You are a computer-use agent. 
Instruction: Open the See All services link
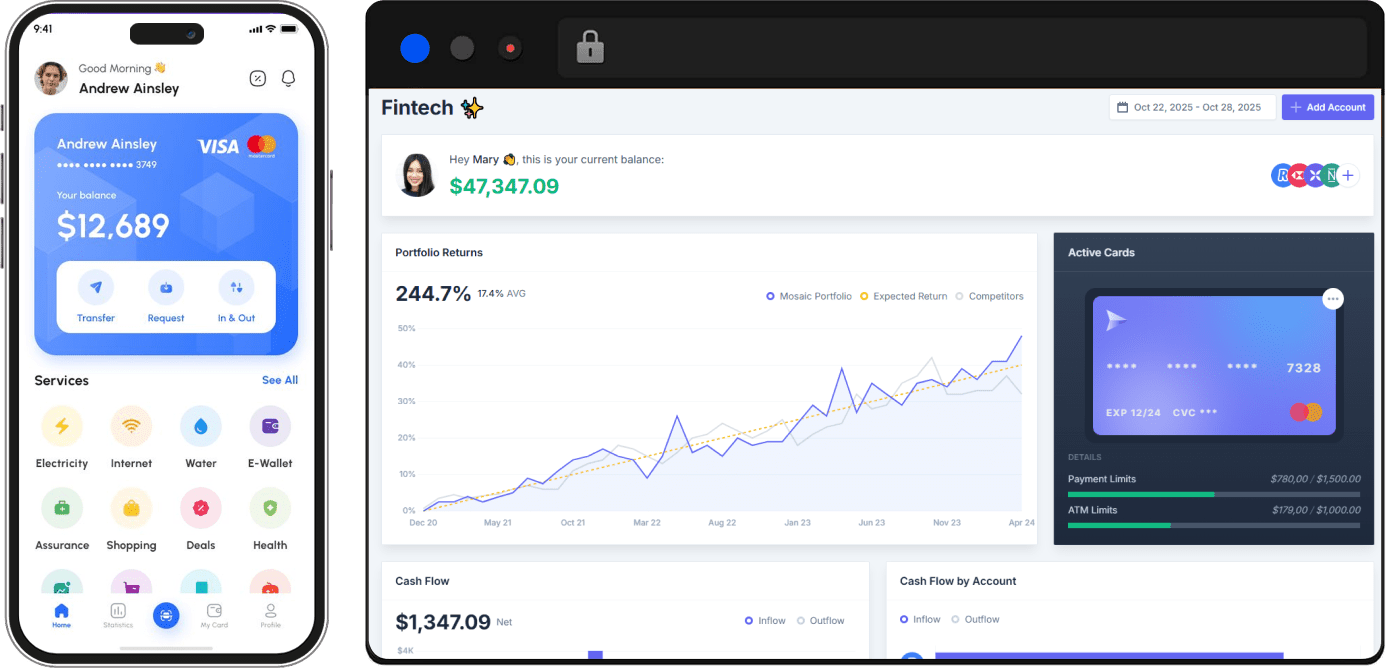(x=279, y=380)
